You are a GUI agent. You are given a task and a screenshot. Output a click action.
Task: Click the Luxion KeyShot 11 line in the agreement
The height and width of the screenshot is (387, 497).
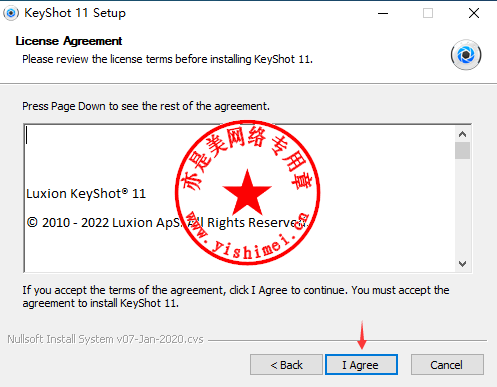click(86, 194)
